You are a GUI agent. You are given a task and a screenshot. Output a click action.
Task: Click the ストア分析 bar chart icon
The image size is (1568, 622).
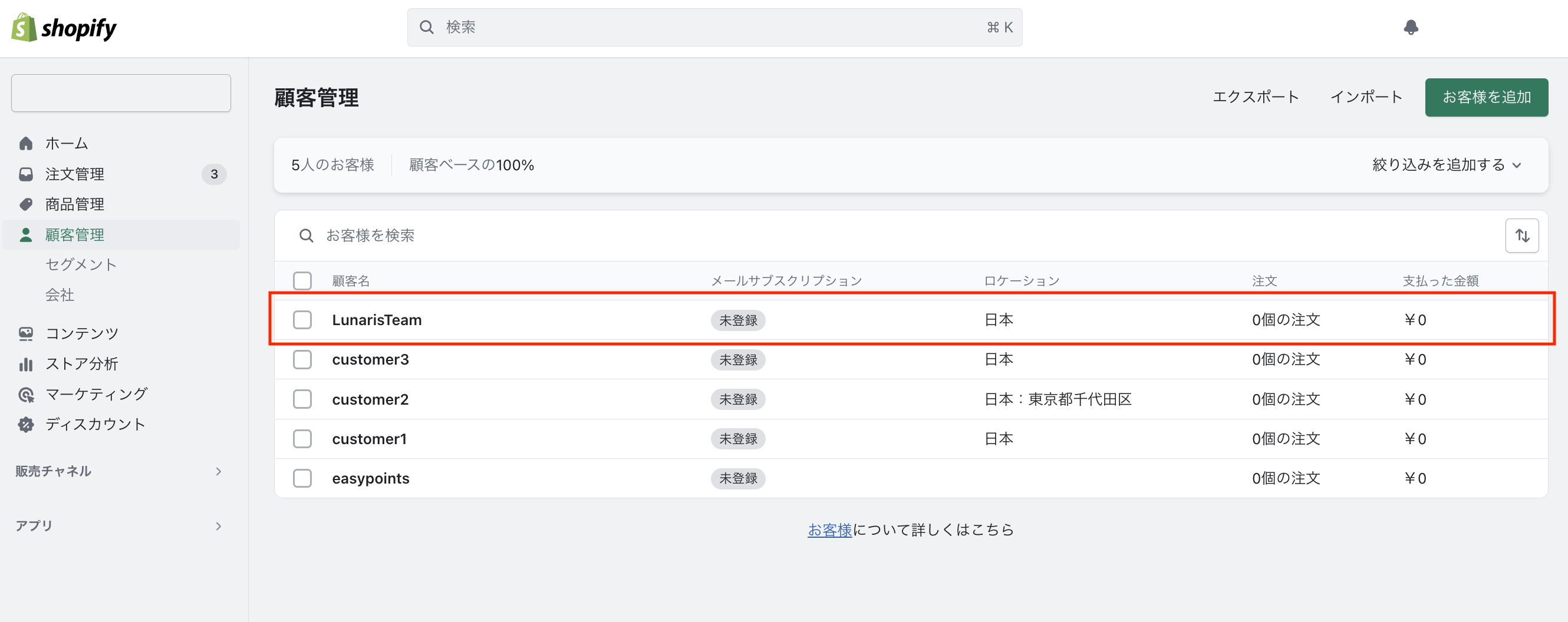(x=25, y=363)
